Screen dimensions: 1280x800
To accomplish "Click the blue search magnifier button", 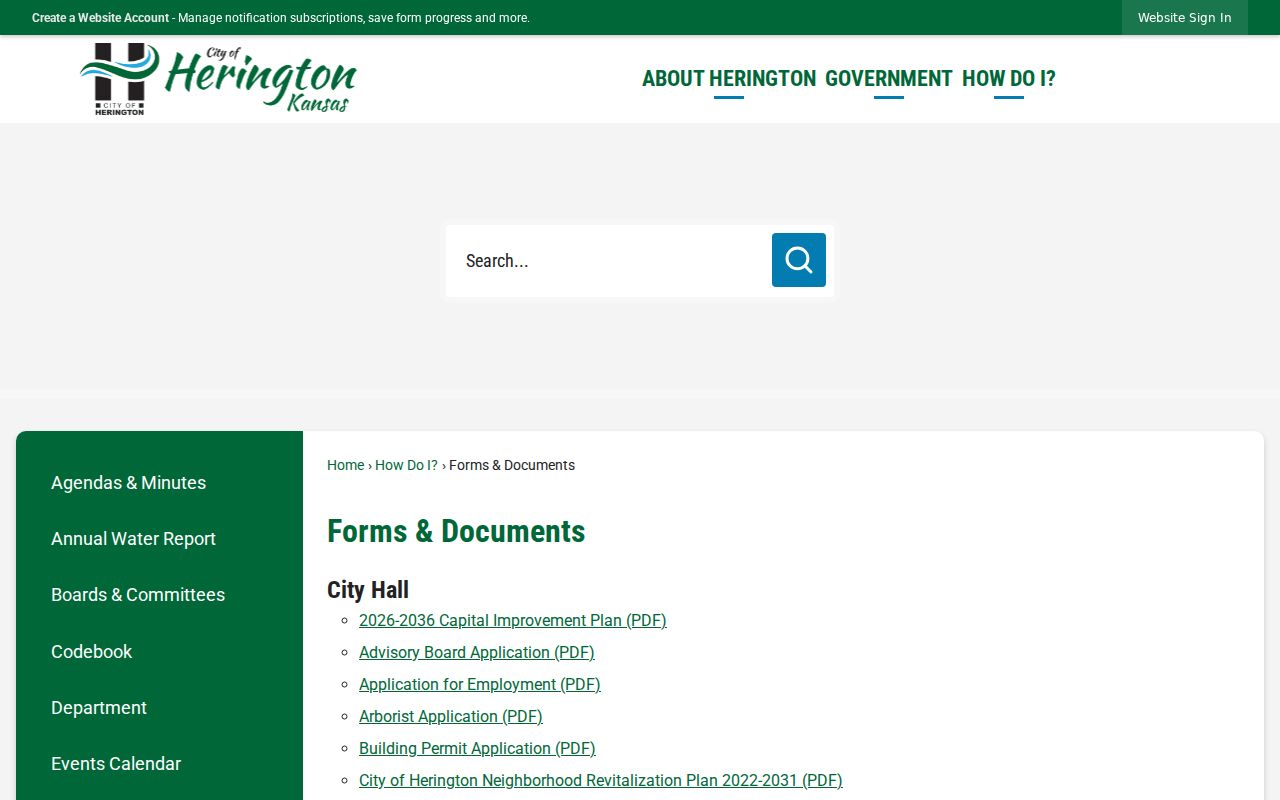I will click(799, 260).
